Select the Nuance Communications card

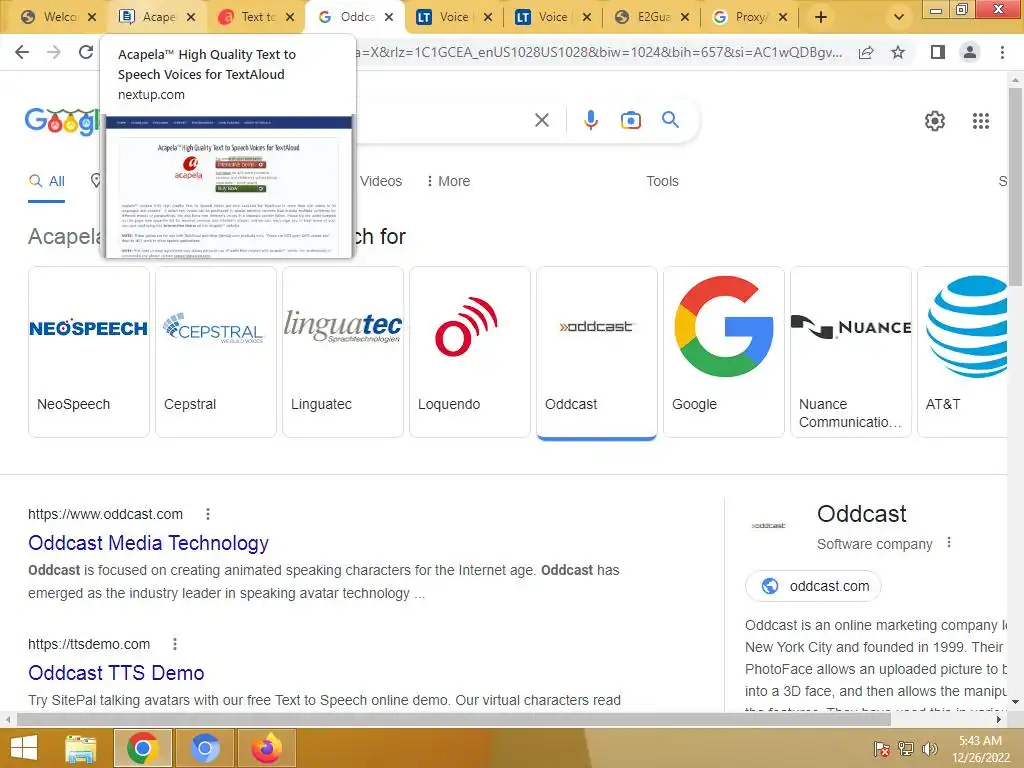click(x=850, y=351)
